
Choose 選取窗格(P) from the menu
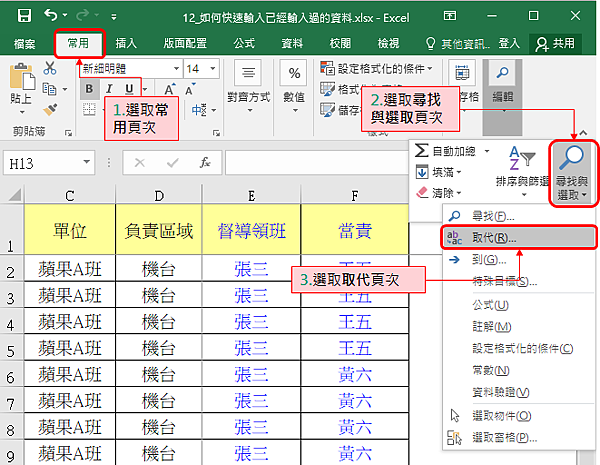[x=518, y=437]
